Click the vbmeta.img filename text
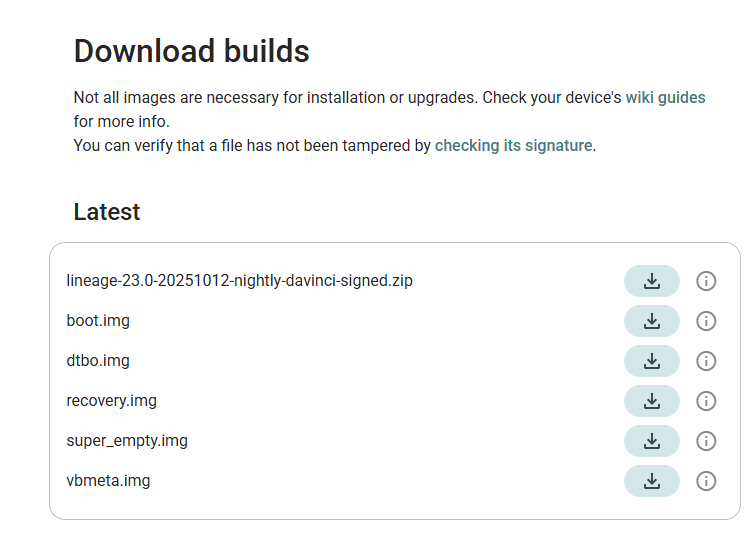754x535 pixels. tap(108, 481)
